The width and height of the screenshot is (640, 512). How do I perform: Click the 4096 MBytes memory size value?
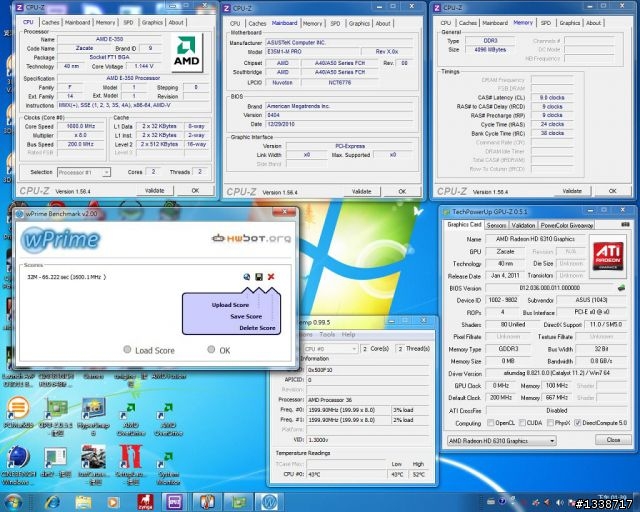pyautogui.click(x=490, y=50)
